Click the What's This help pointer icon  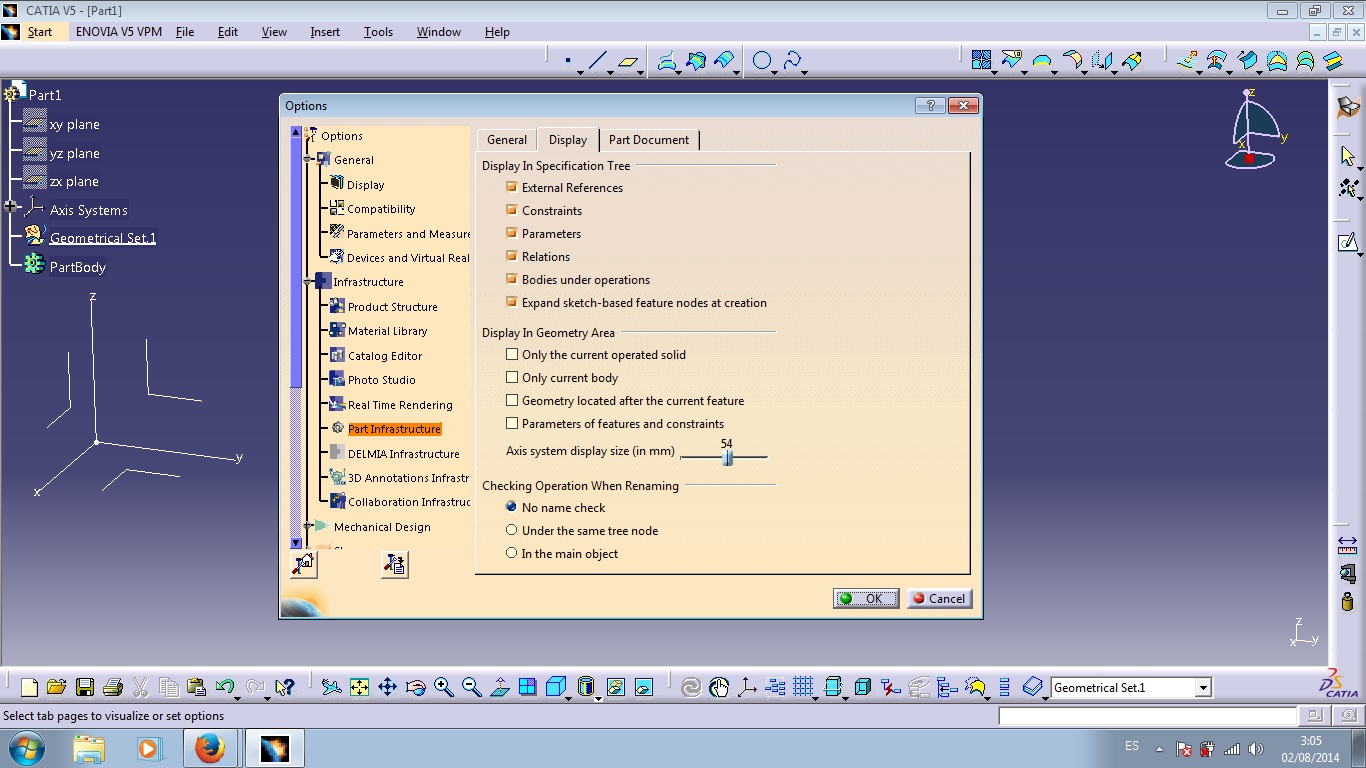click(285, 687)
